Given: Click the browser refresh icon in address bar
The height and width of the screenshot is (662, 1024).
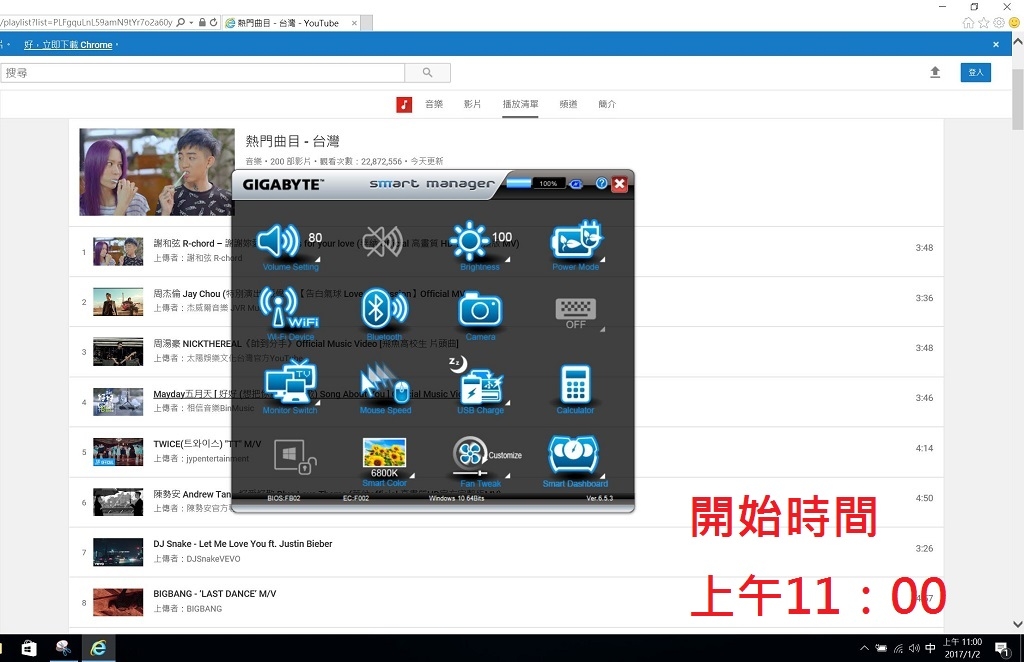Looking at the screenshot, I should (214, 22).
